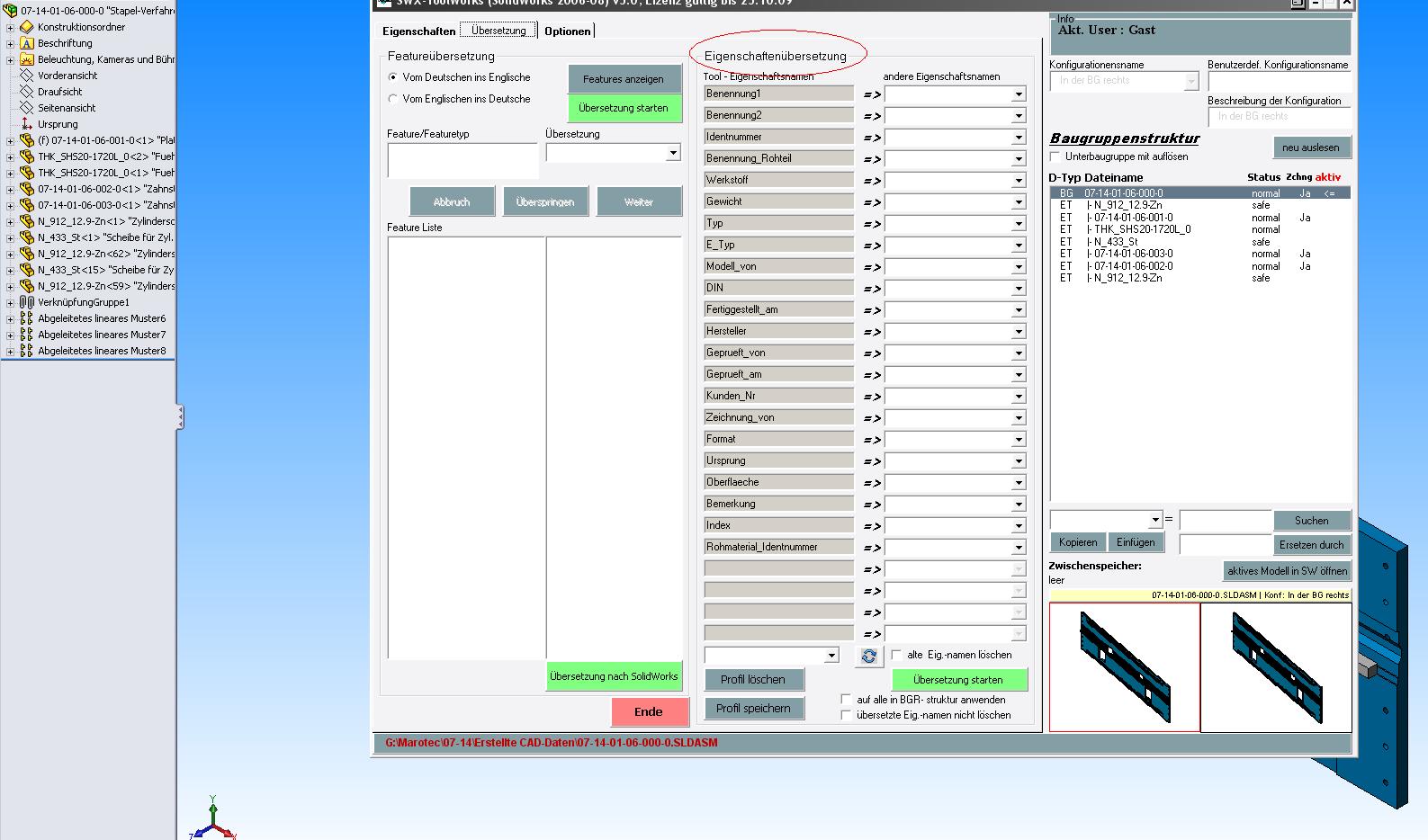
Task: Open the dropdown next to Benennung1
Action: point(1019,94)
